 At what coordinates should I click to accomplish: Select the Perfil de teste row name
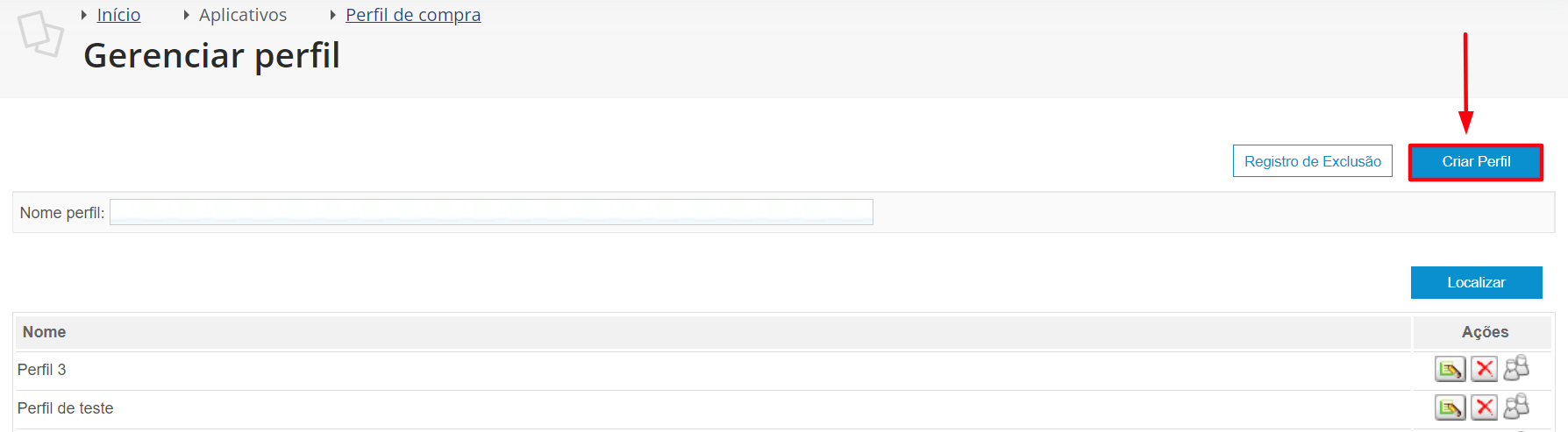tap(66, 408)
